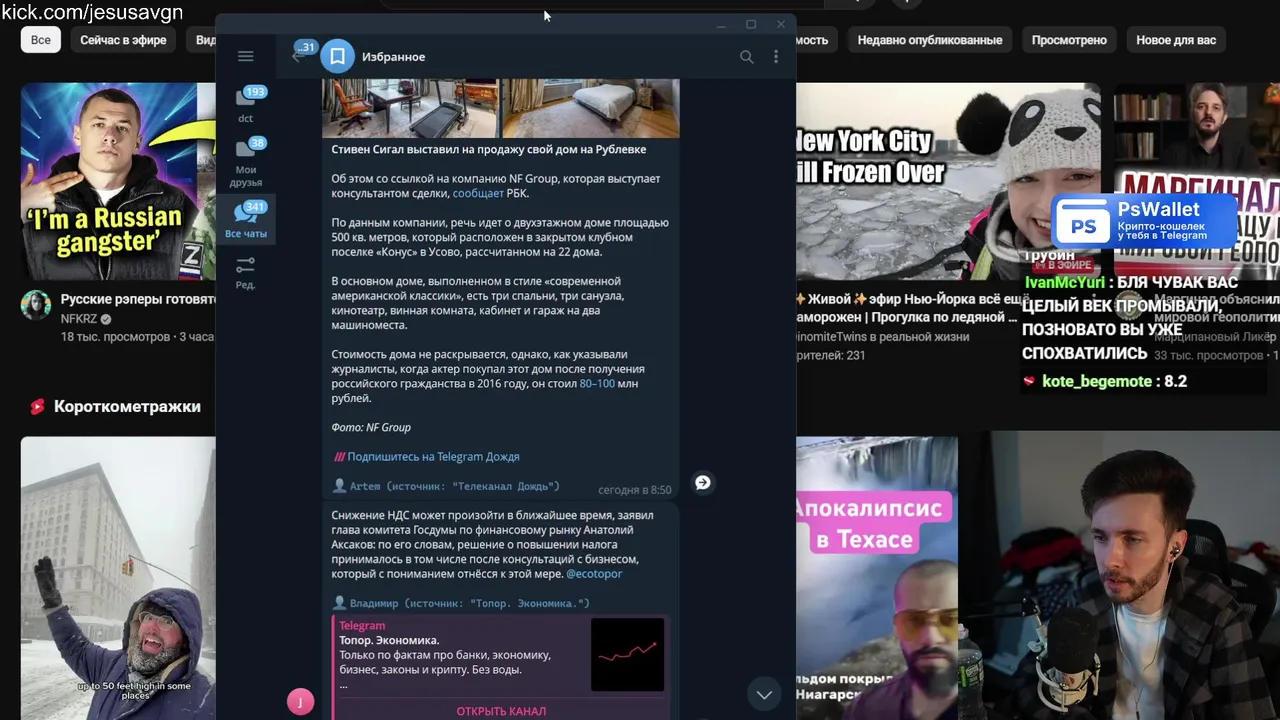The image size is (1280, 720).
Task: Click the Топор channel chart preview image
Action: 627,655
